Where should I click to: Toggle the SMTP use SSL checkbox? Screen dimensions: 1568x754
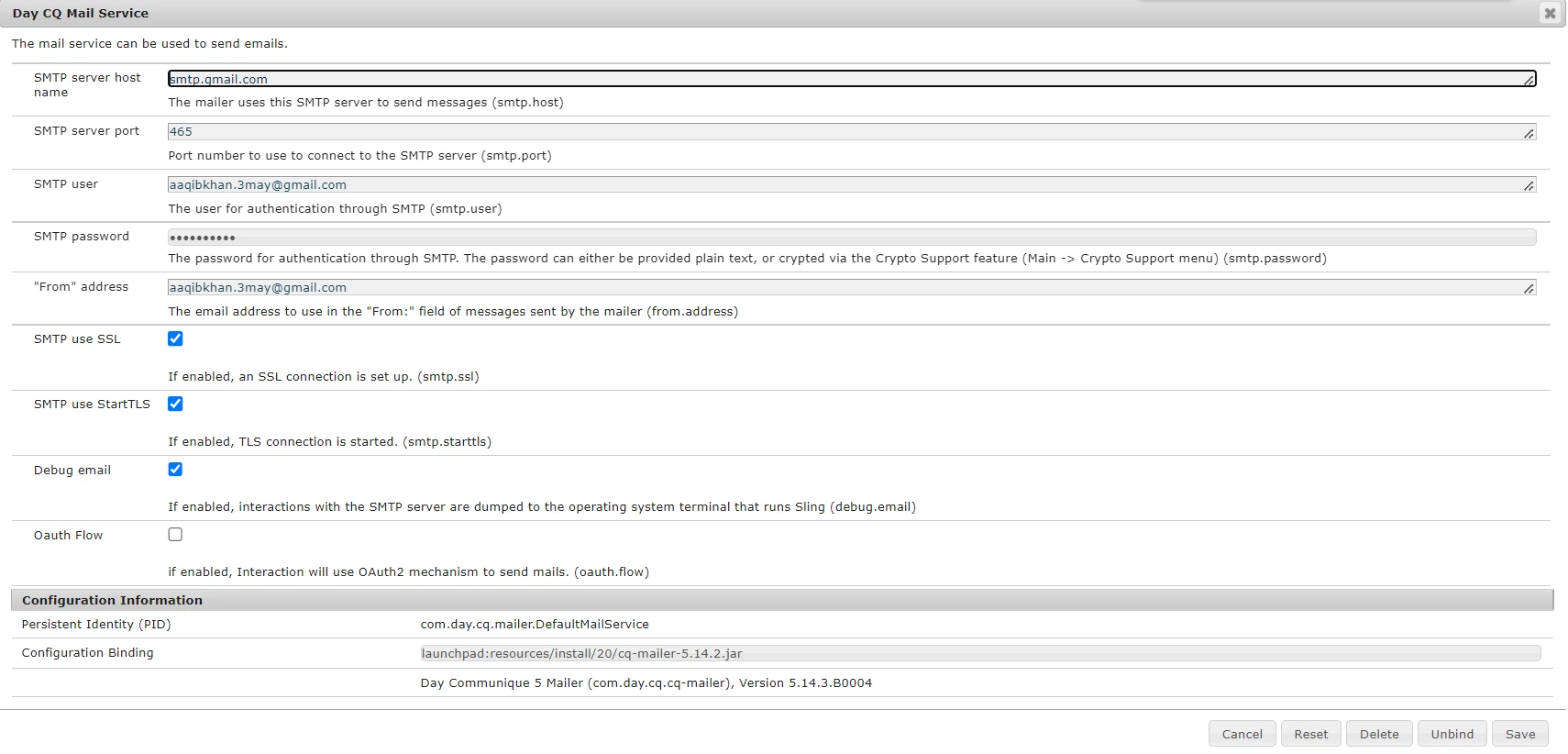175,338
